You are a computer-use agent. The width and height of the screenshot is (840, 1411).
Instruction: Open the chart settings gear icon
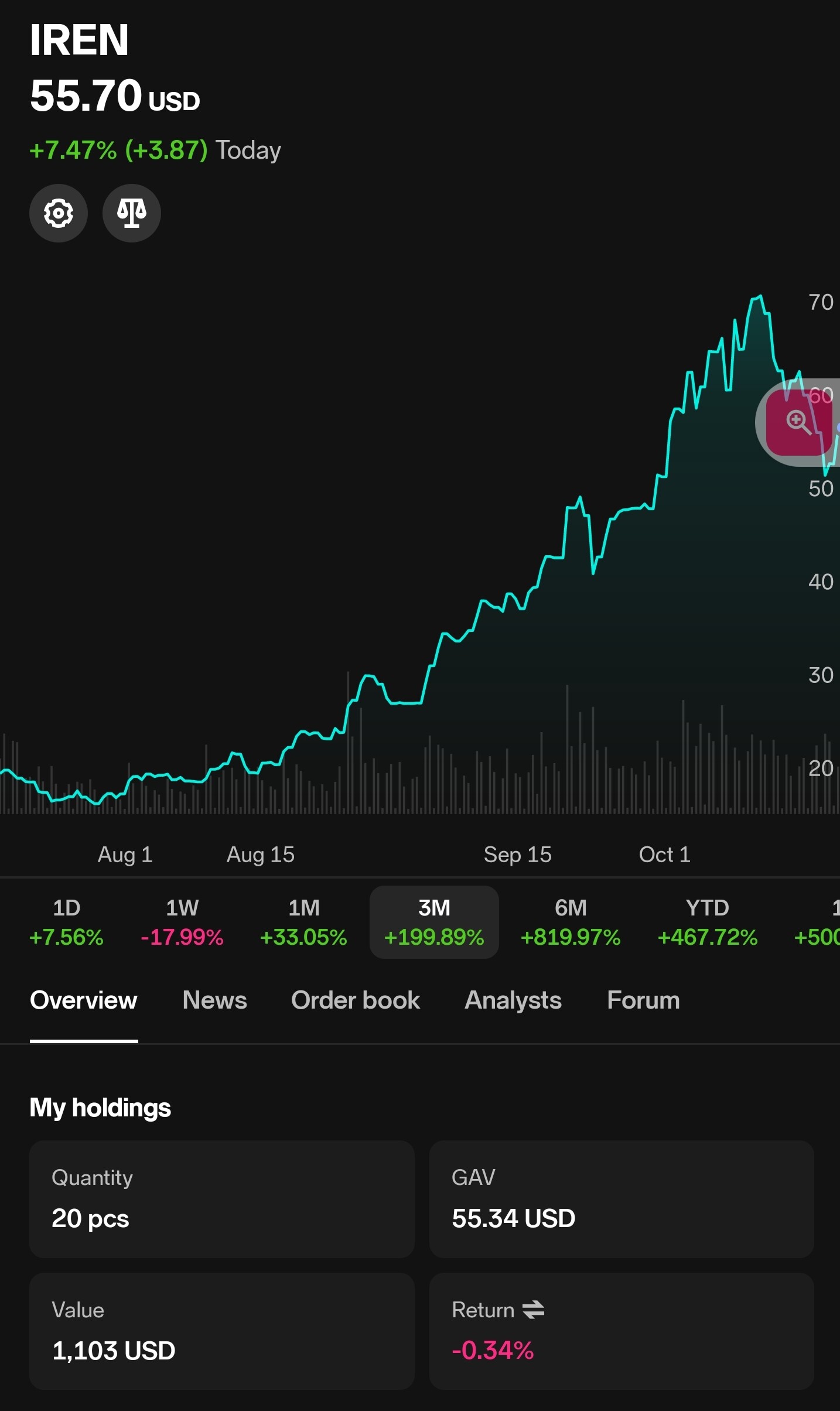coord(59,213)
